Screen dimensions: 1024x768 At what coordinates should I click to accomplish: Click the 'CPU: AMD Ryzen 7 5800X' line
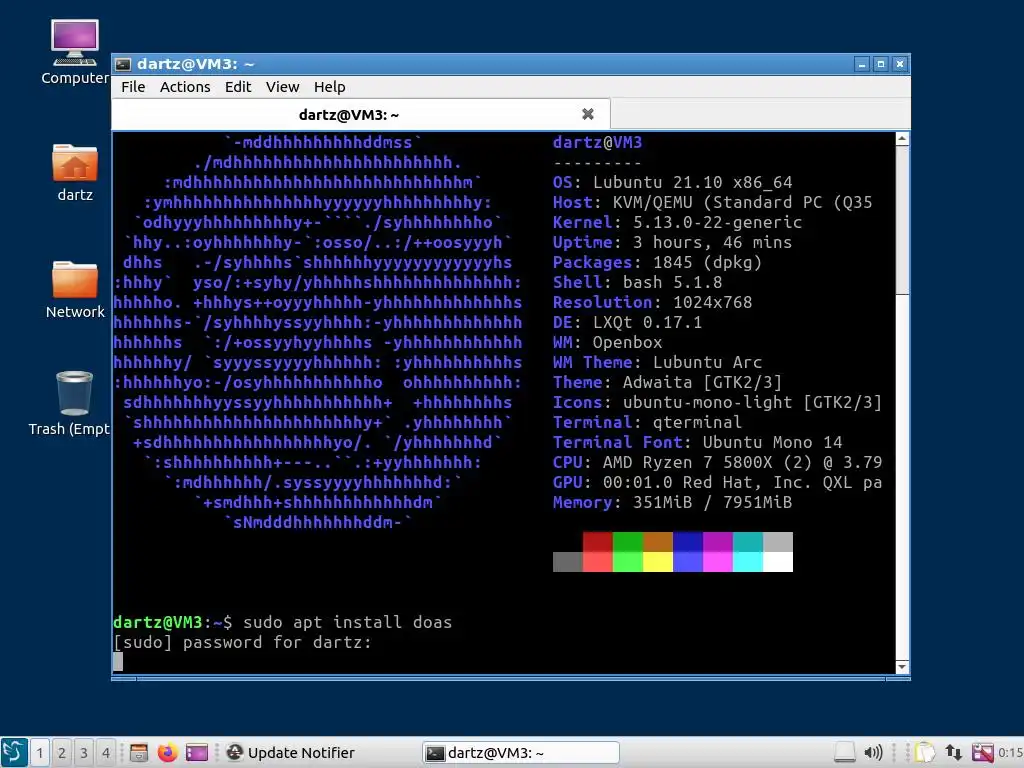tap(718, 462)
